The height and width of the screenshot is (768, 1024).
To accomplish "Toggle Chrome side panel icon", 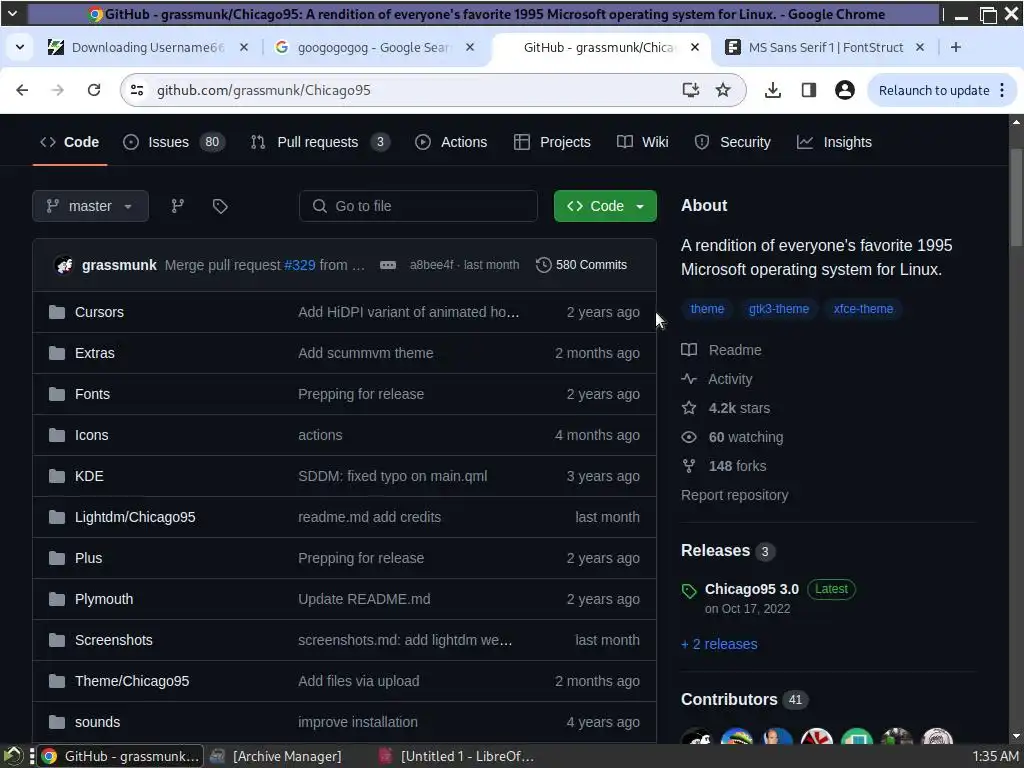I will click(808, 90).
